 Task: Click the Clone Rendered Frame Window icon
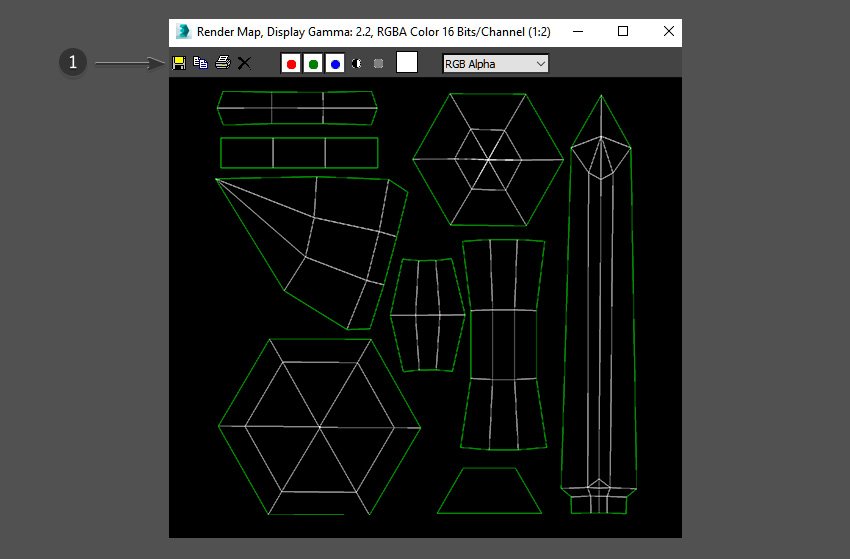[200, 63]
